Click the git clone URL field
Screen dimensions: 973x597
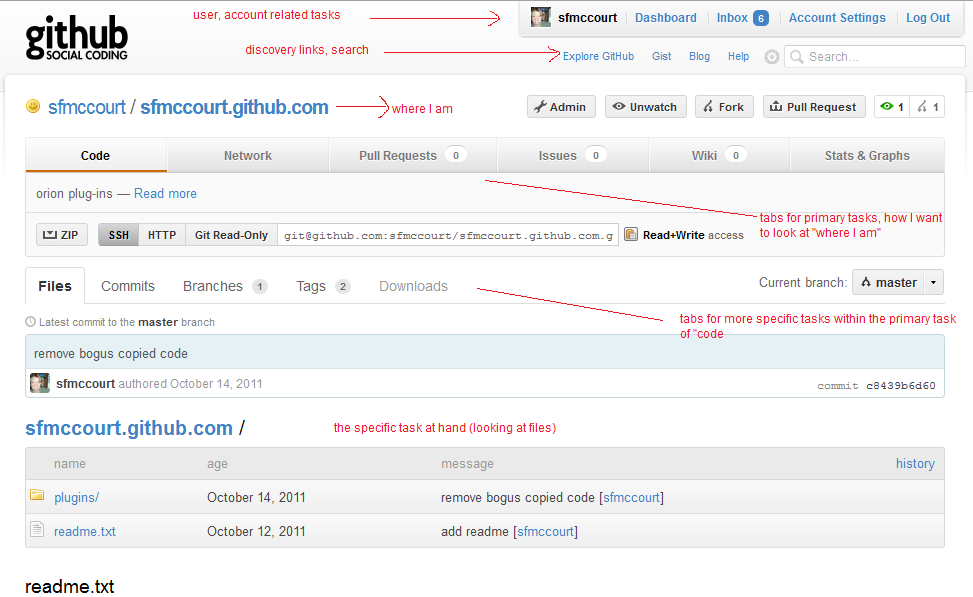click(448, 235)
